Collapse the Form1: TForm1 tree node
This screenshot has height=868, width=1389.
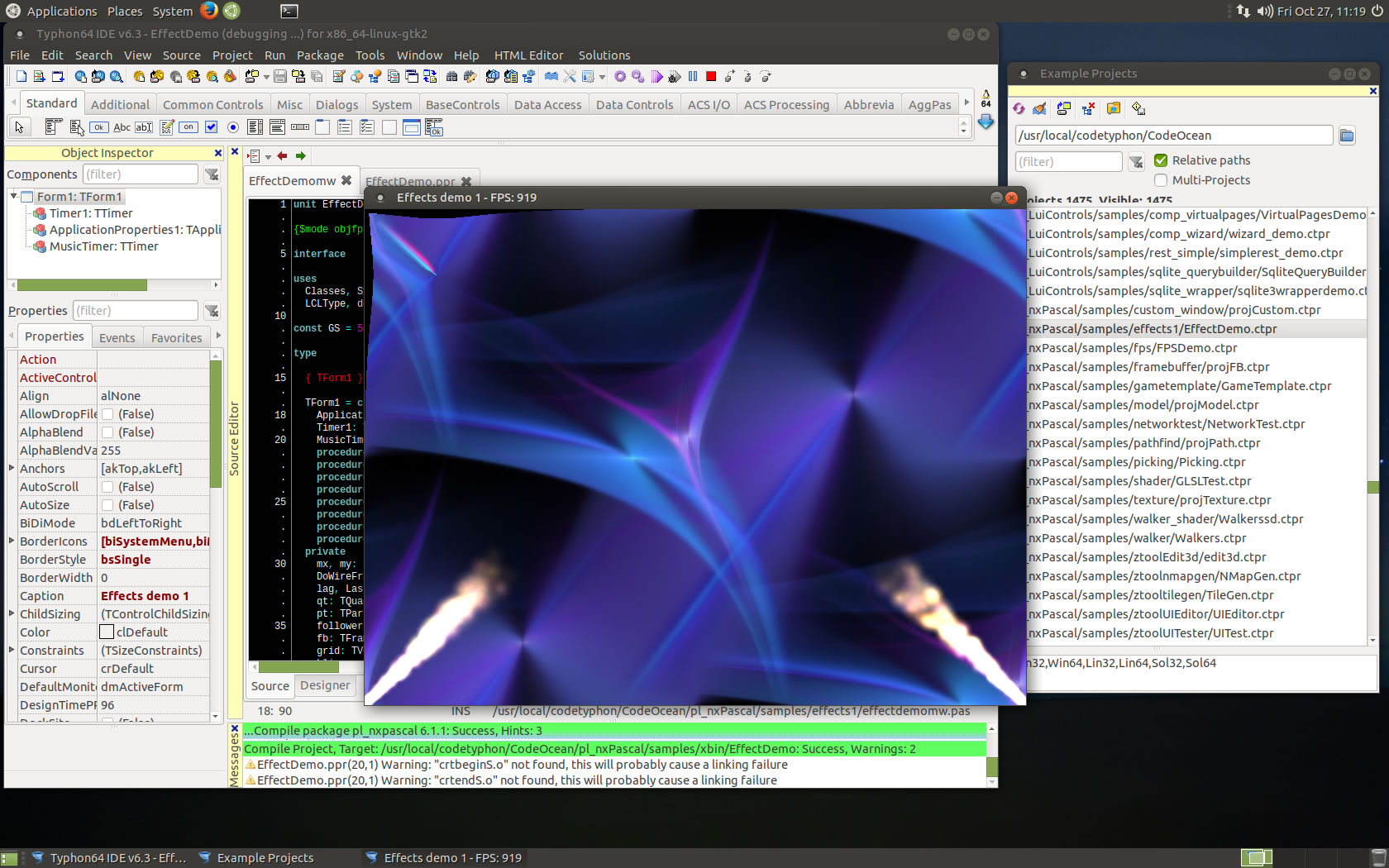point(14,197)
